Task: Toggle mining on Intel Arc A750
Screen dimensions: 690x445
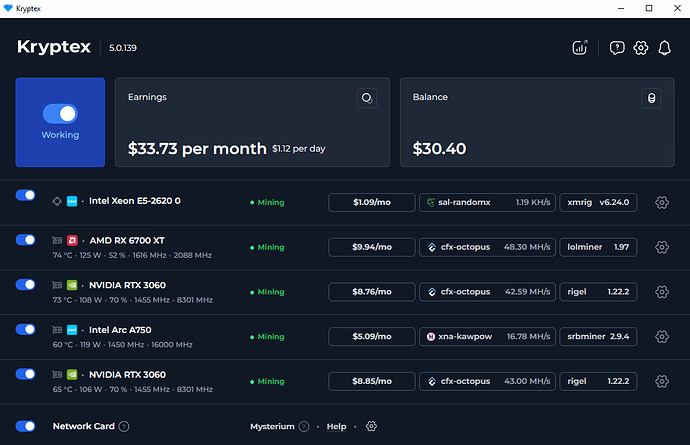Action: click(x=26, y=329)
